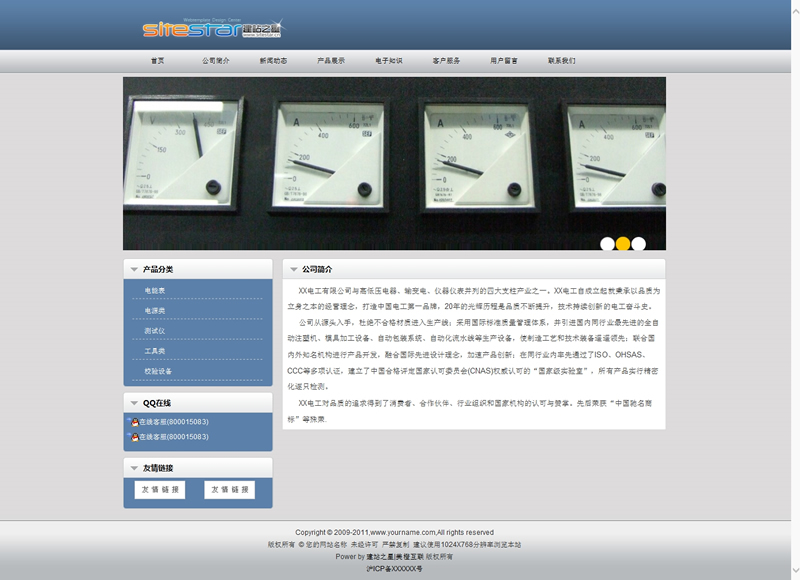Image resolution: width=800 pixels, height=580 pixels.
Task: Open 联系我们 in the navigation bar
Action: click(561, 61)
